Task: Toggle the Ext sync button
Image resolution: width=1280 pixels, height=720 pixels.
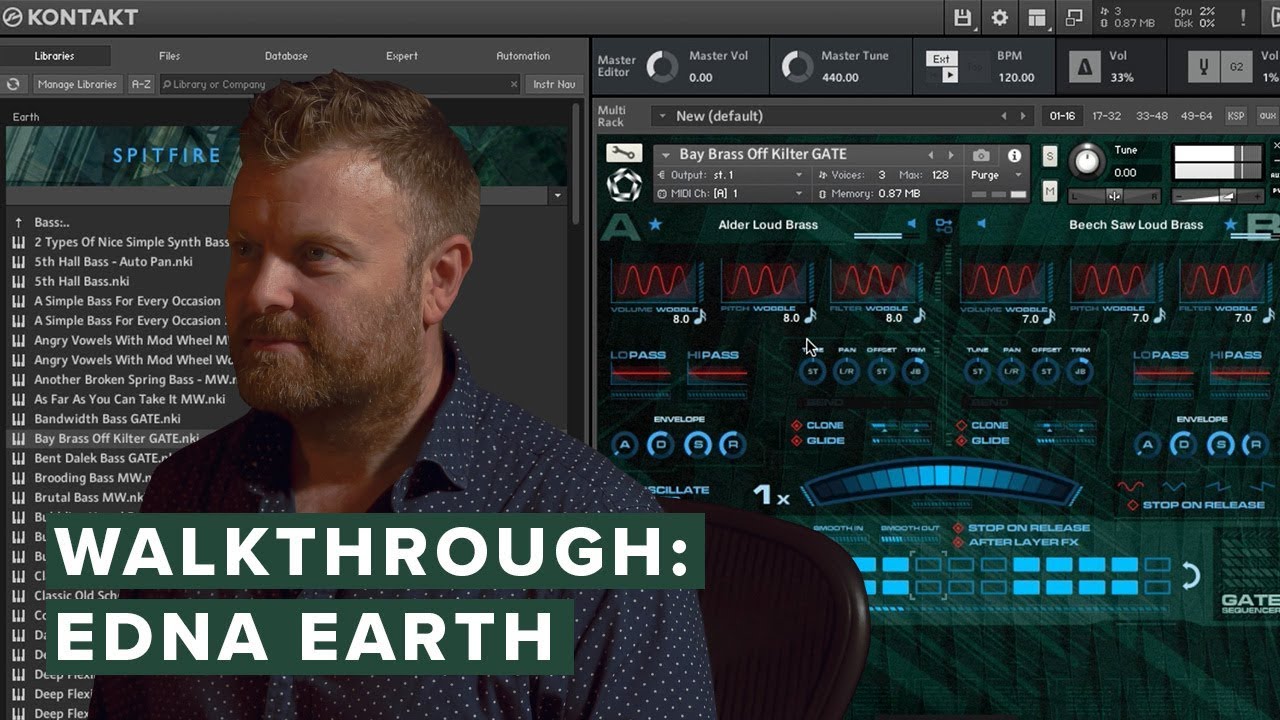Action: tap(942, 59)
